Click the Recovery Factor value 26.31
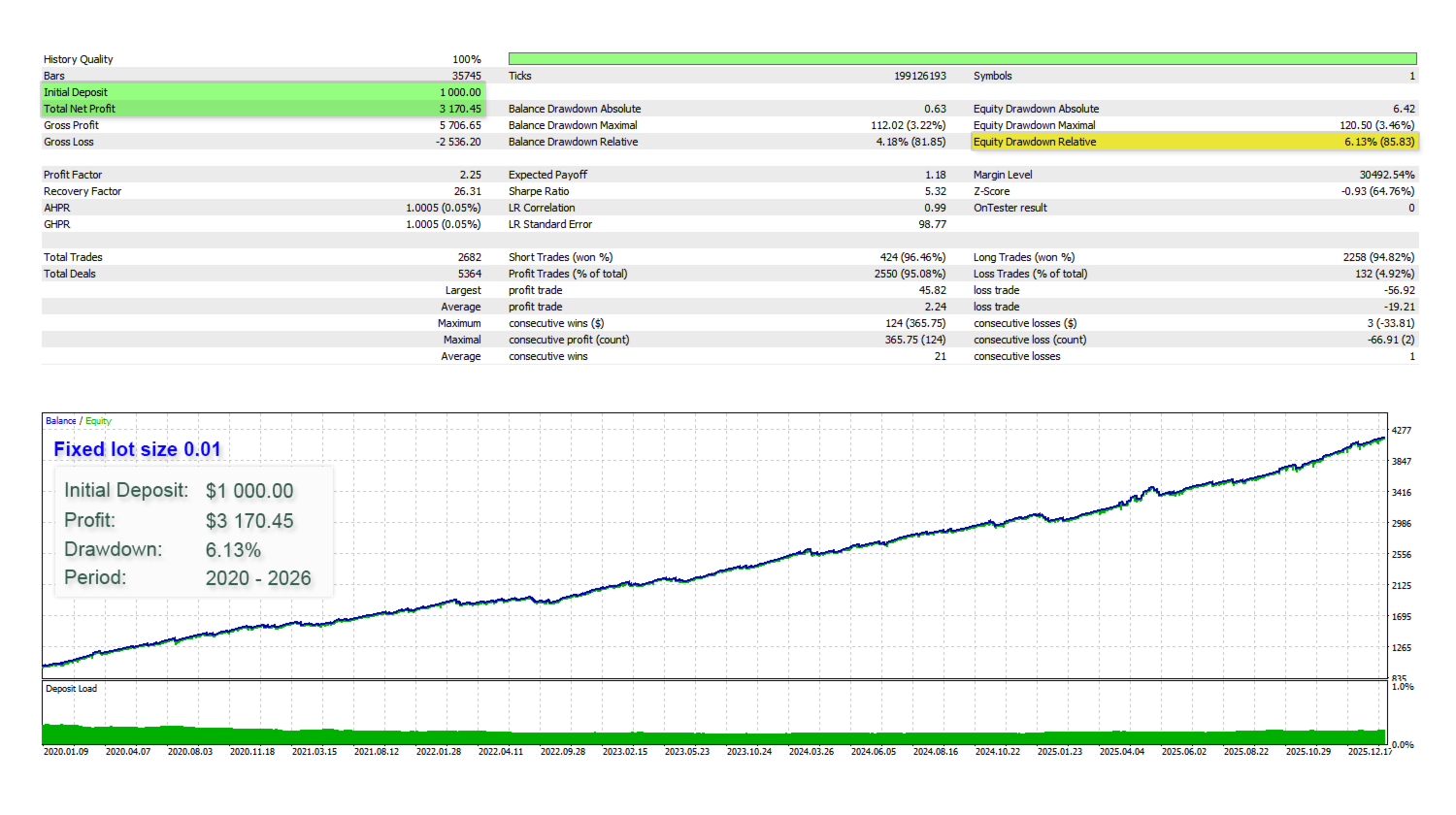The image size is (1456, 815). (467, 191)
